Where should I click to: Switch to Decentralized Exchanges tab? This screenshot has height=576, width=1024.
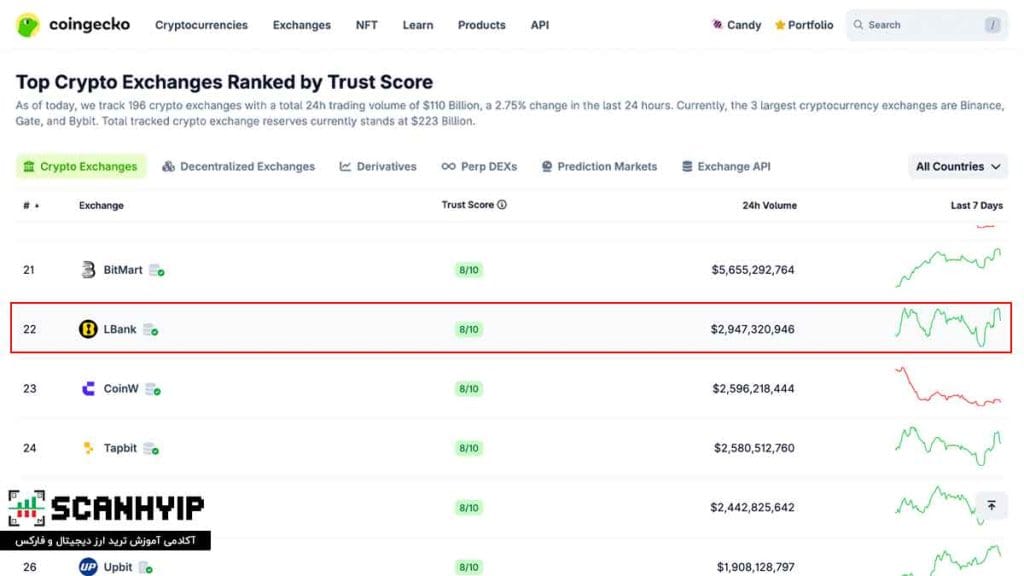(x=238, y=167)
